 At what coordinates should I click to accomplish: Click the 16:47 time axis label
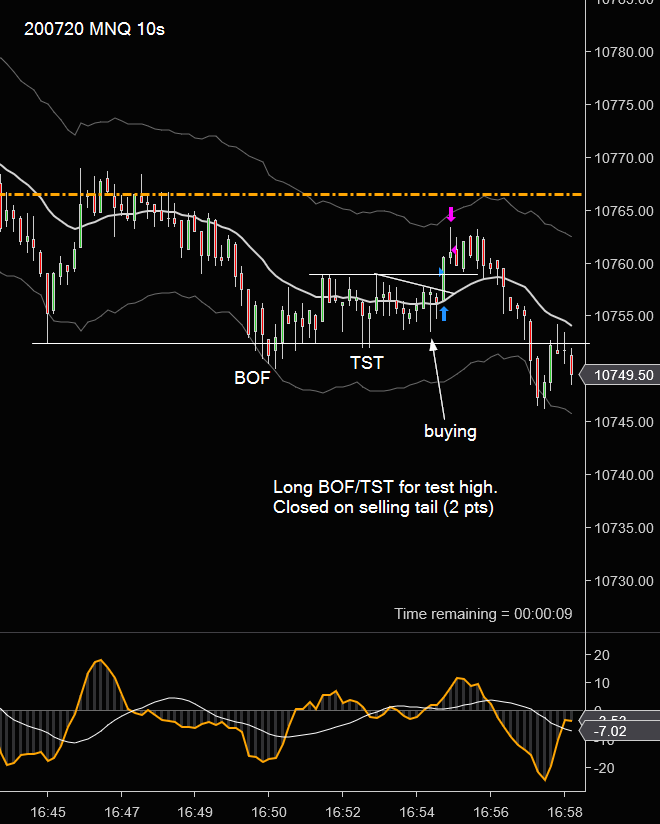pos(122,812)
